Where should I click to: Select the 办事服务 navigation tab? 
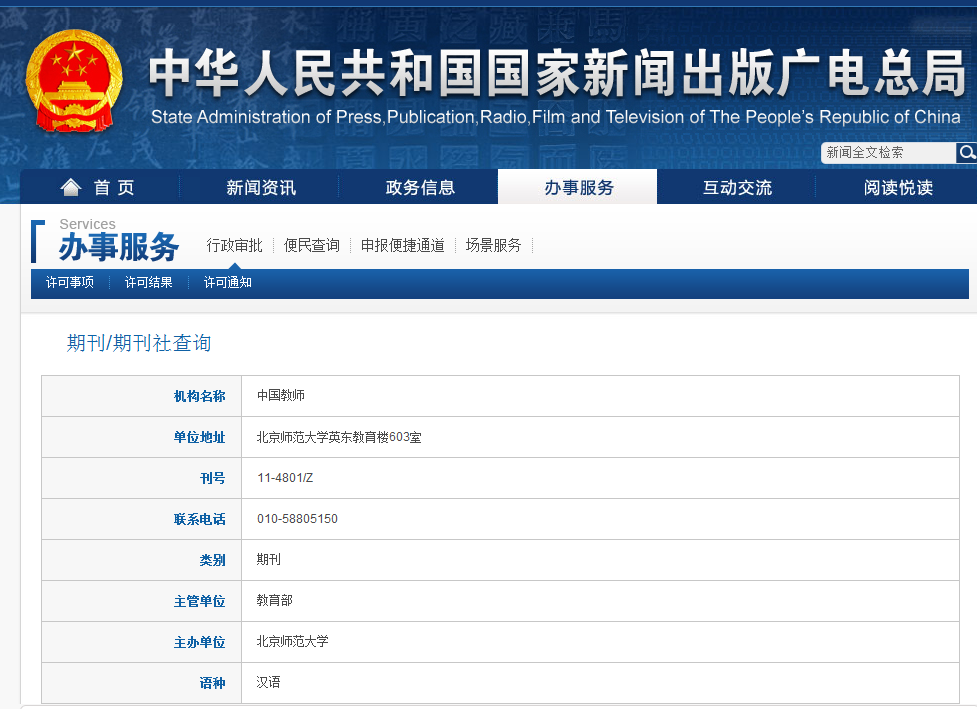[x=578, y=187]
